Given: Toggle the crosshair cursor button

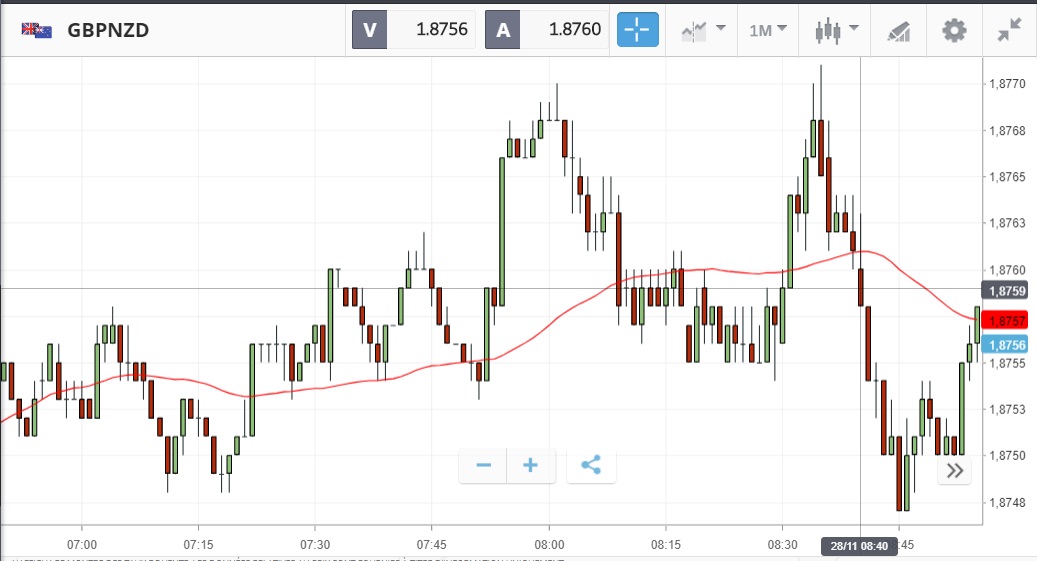Looking at the screenshot, I should (x=638, y=30).
